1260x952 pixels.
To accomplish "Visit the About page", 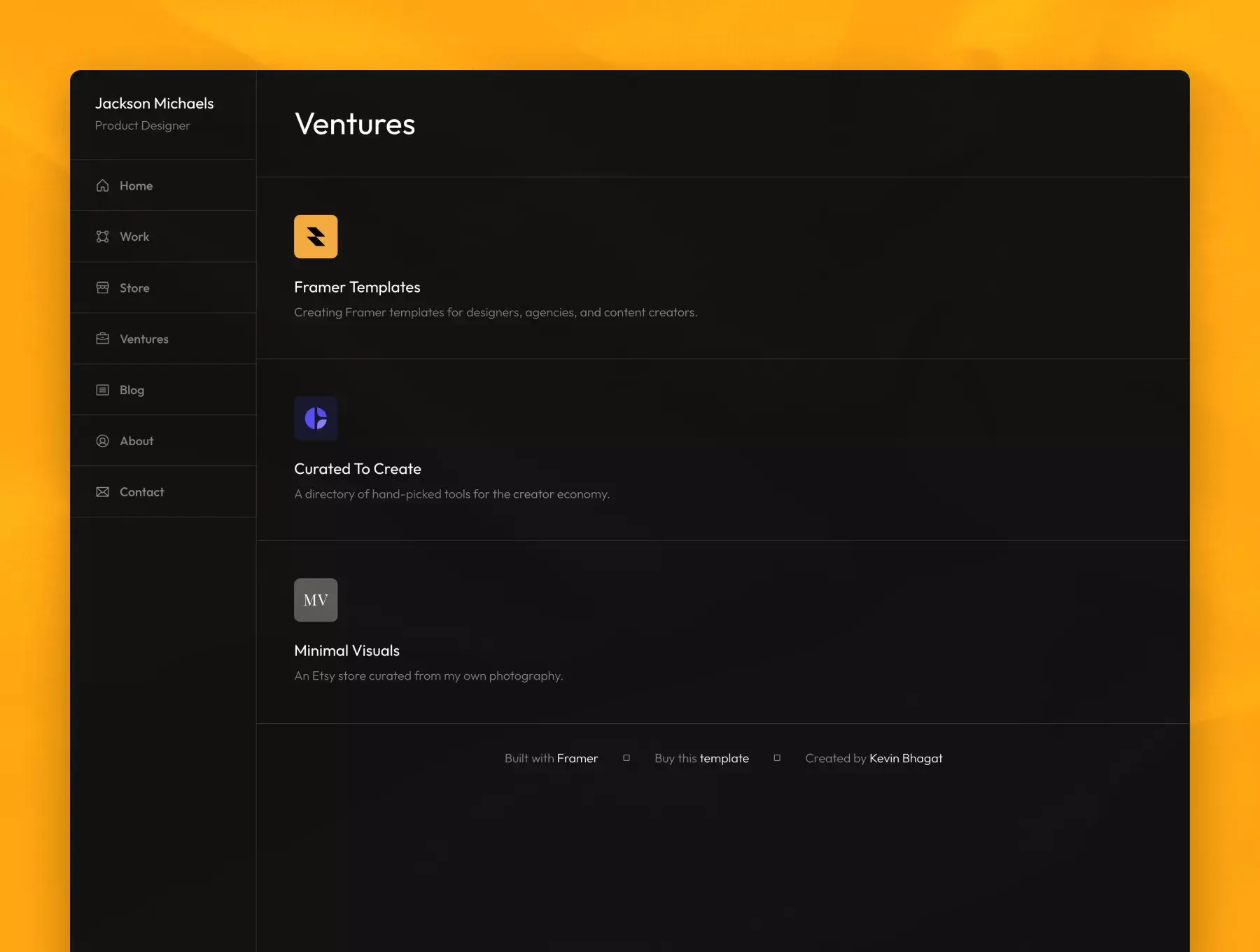I will 163,441.
